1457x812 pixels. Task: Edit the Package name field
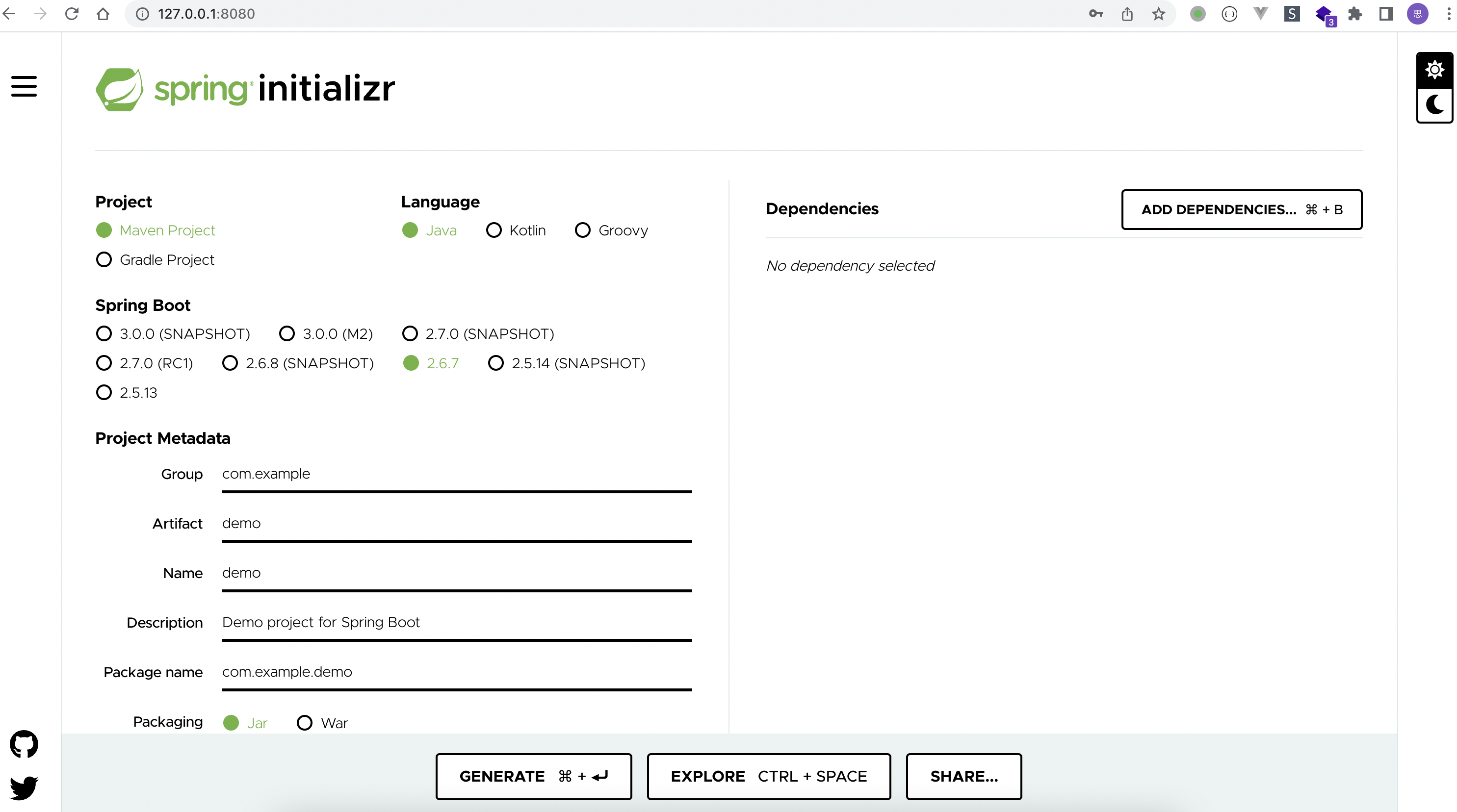coord(457,673)
